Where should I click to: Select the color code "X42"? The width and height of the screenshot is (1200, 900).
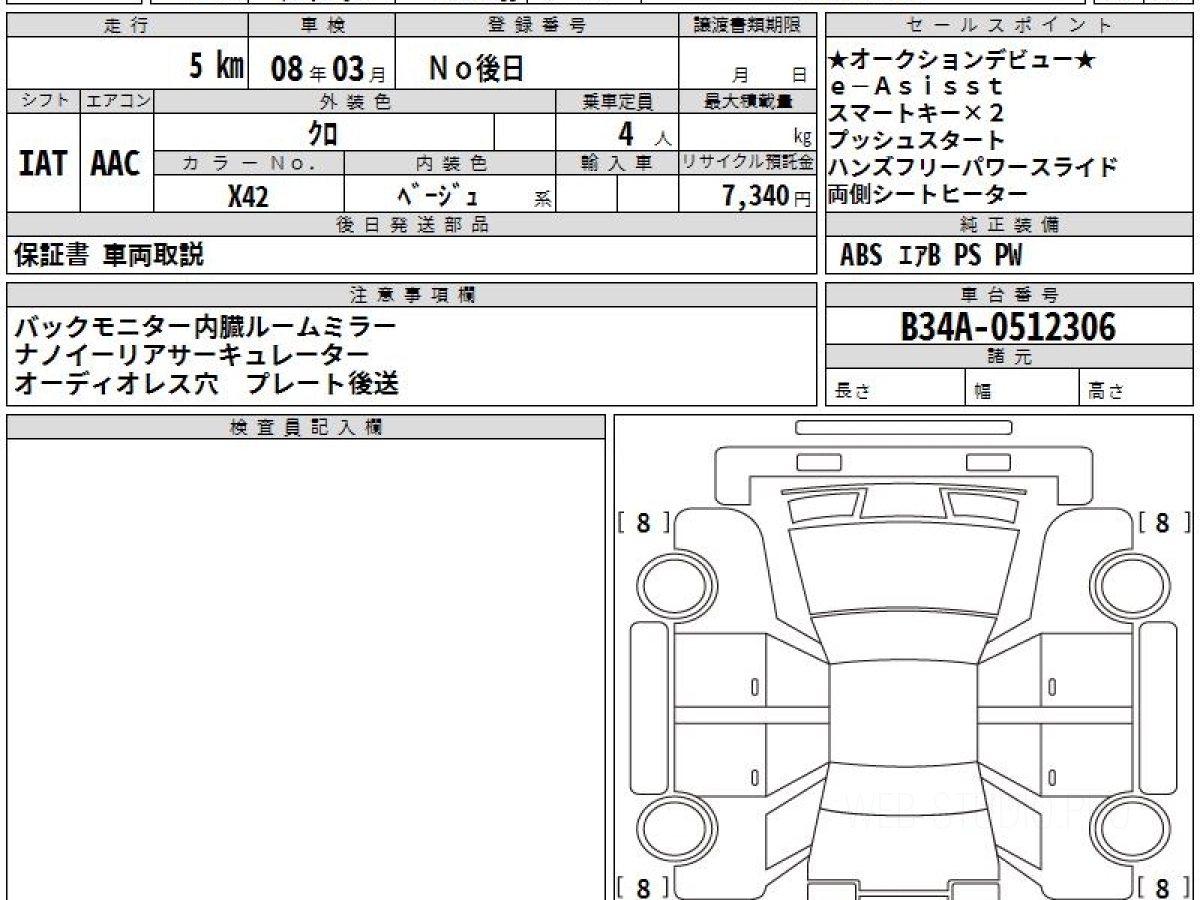coord(248,196)
